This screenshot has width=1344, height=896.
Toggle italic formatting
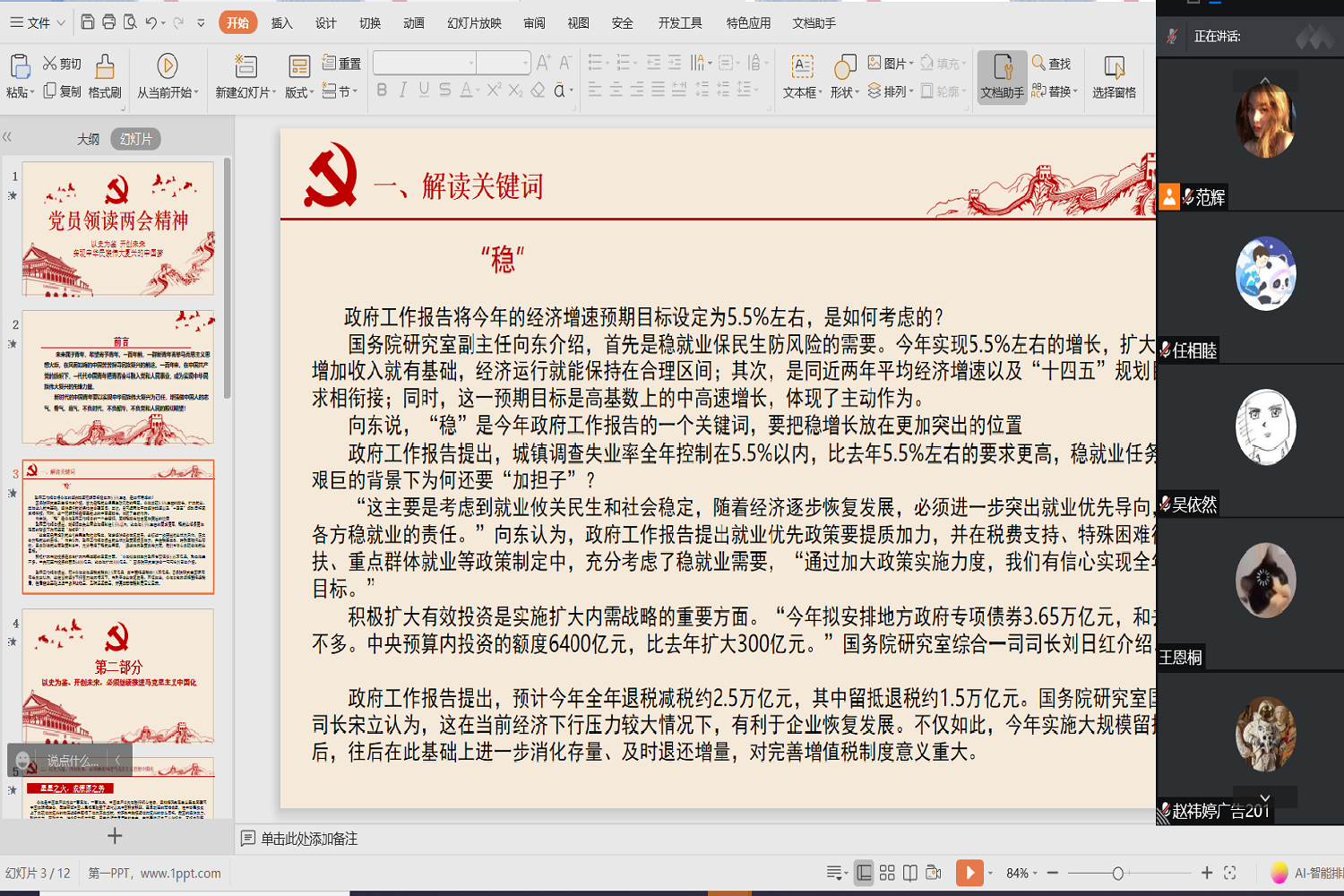(401, 90)
